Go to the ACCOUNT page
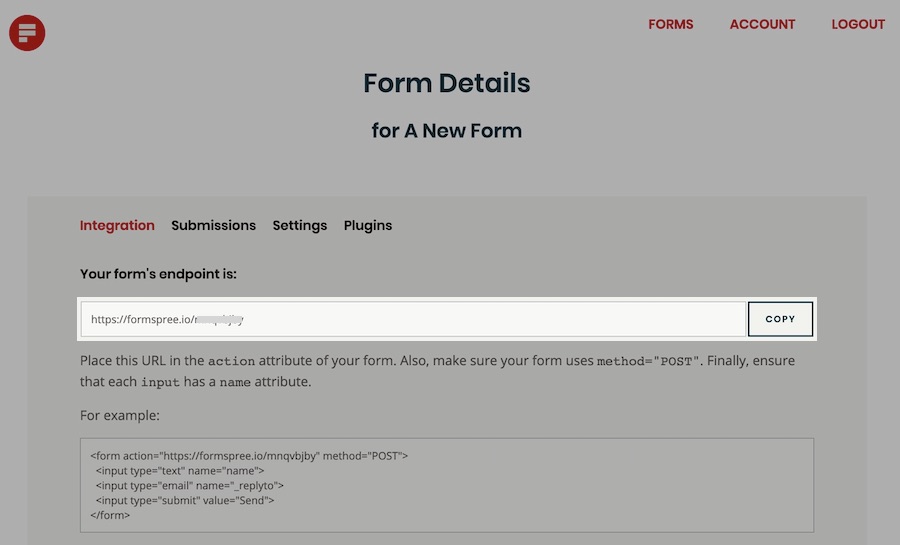 point(762,24)
